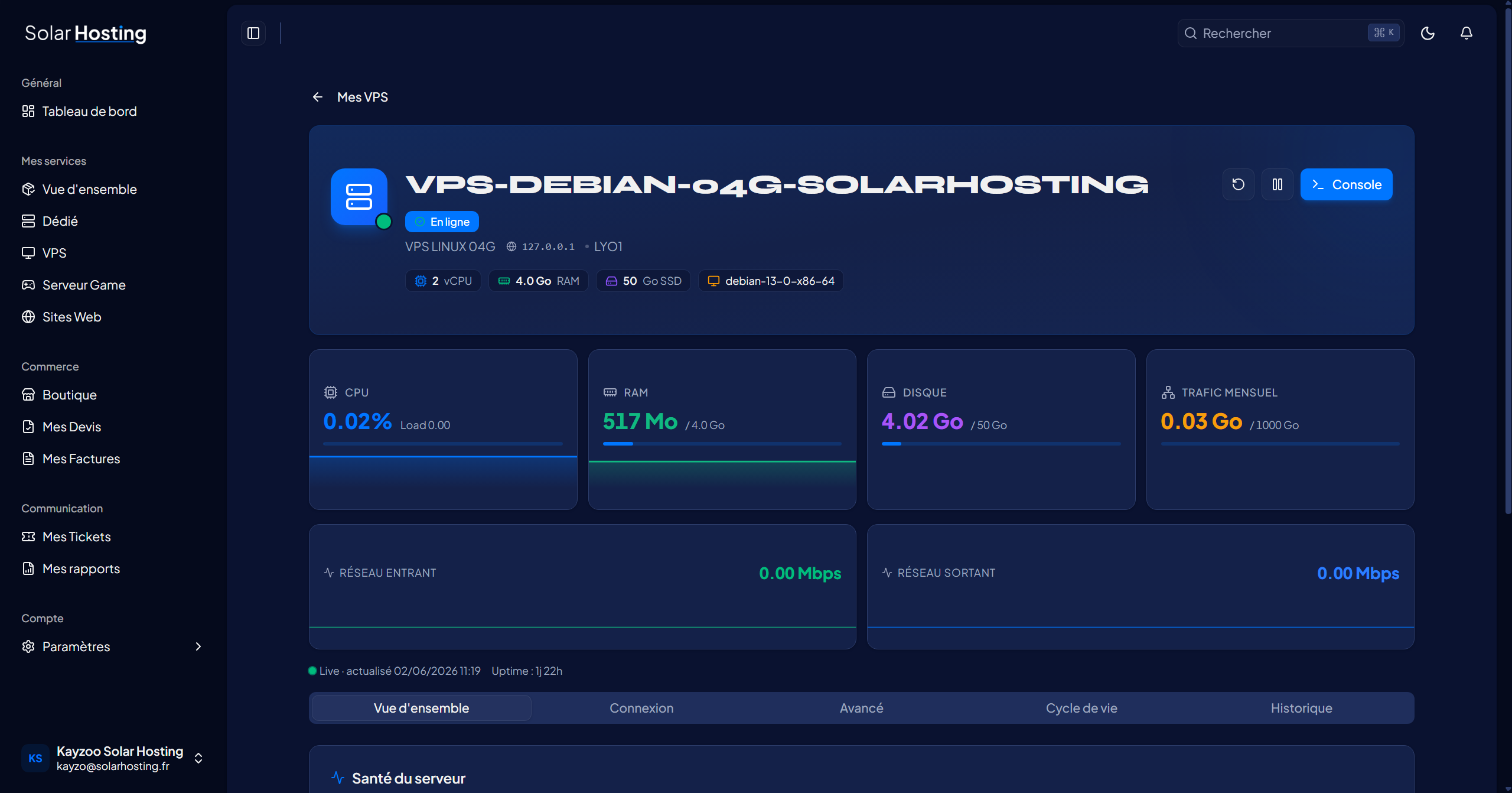Click the Disque card drive icon
This screenshot has height=793, width=1512.
(x=889, y=392)
